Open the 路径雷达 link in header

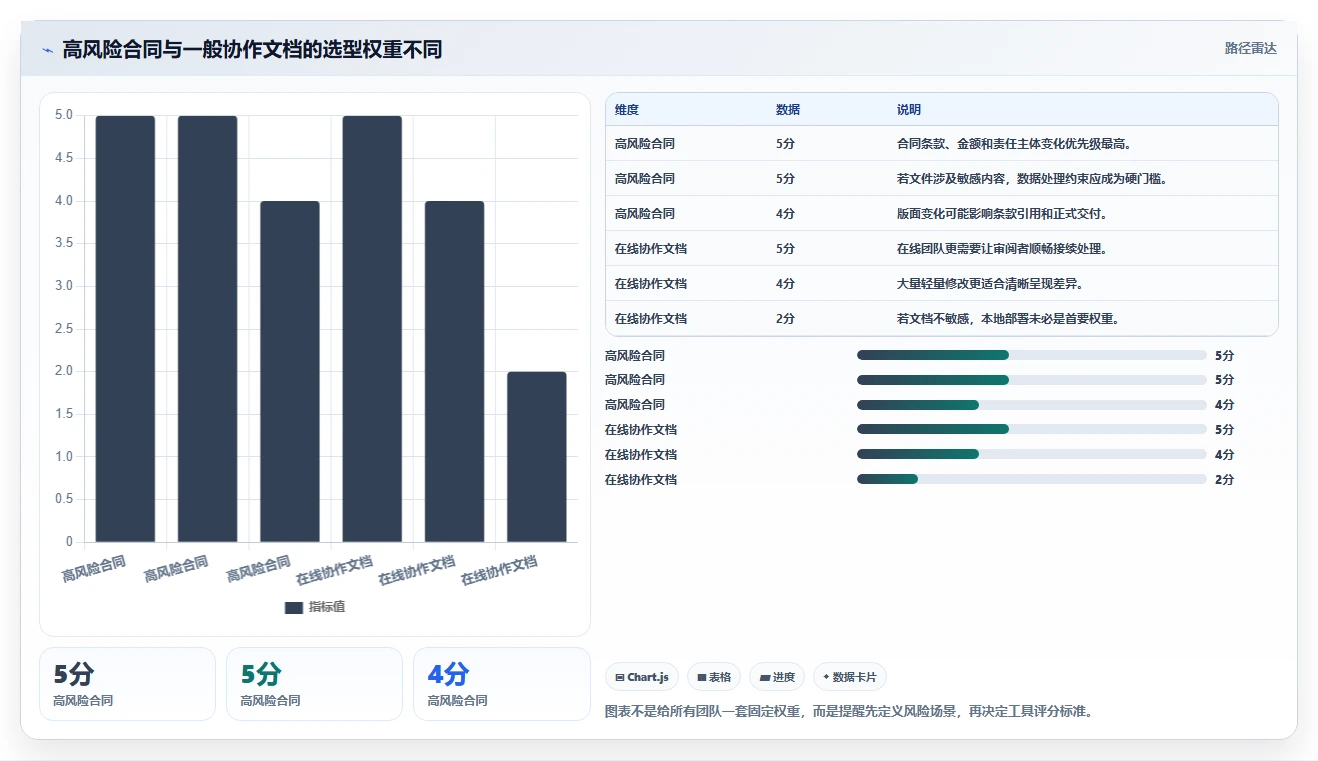(x=1251, y=48)
